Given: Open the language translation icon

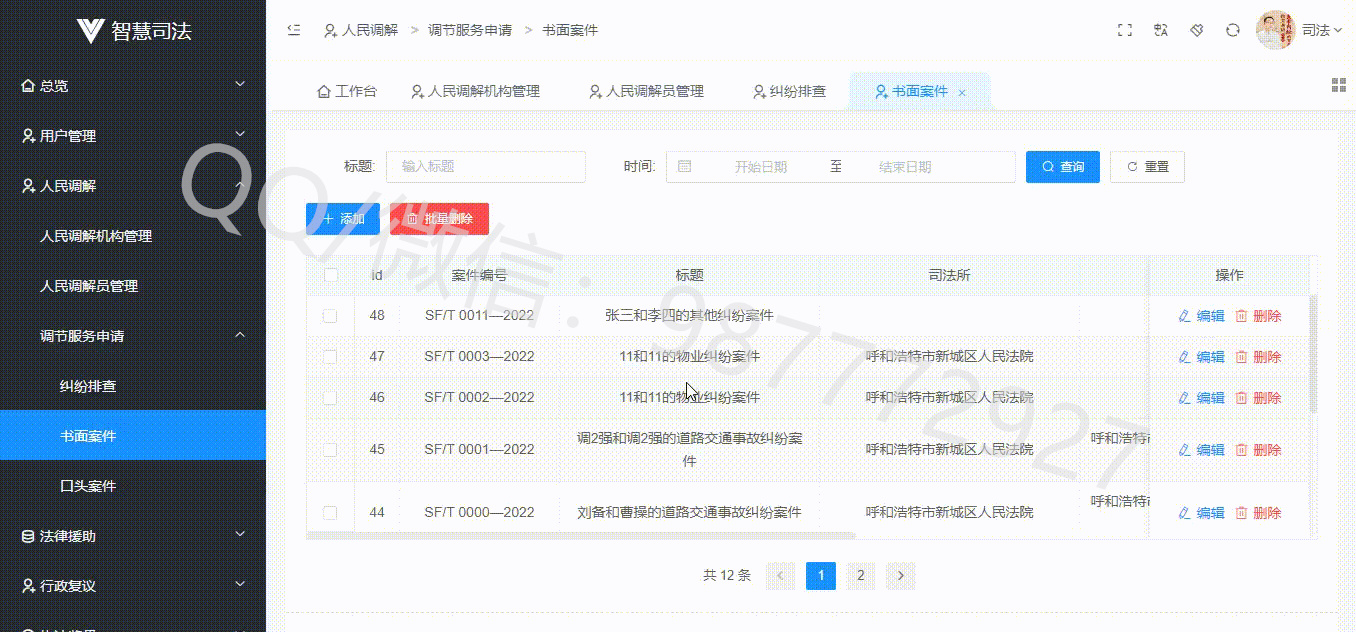Looking at the screenshot, I should (1161, 30).
